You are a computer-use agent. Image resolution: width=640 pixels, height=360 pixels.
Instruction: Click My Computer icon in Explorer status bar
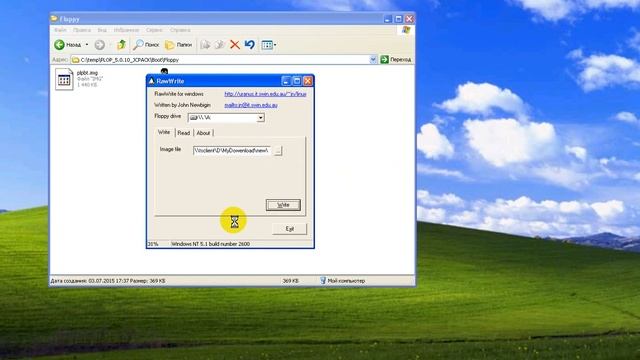323,280
